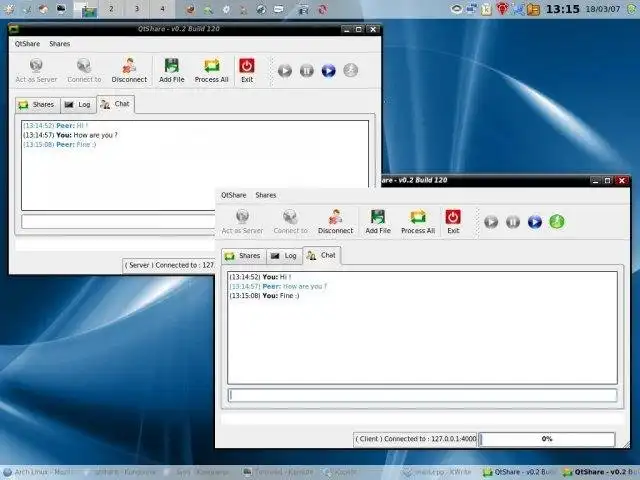Click Process All icon in the server QtShare window
The height and width of the screenshot is (480, 640).
[211, 65]
